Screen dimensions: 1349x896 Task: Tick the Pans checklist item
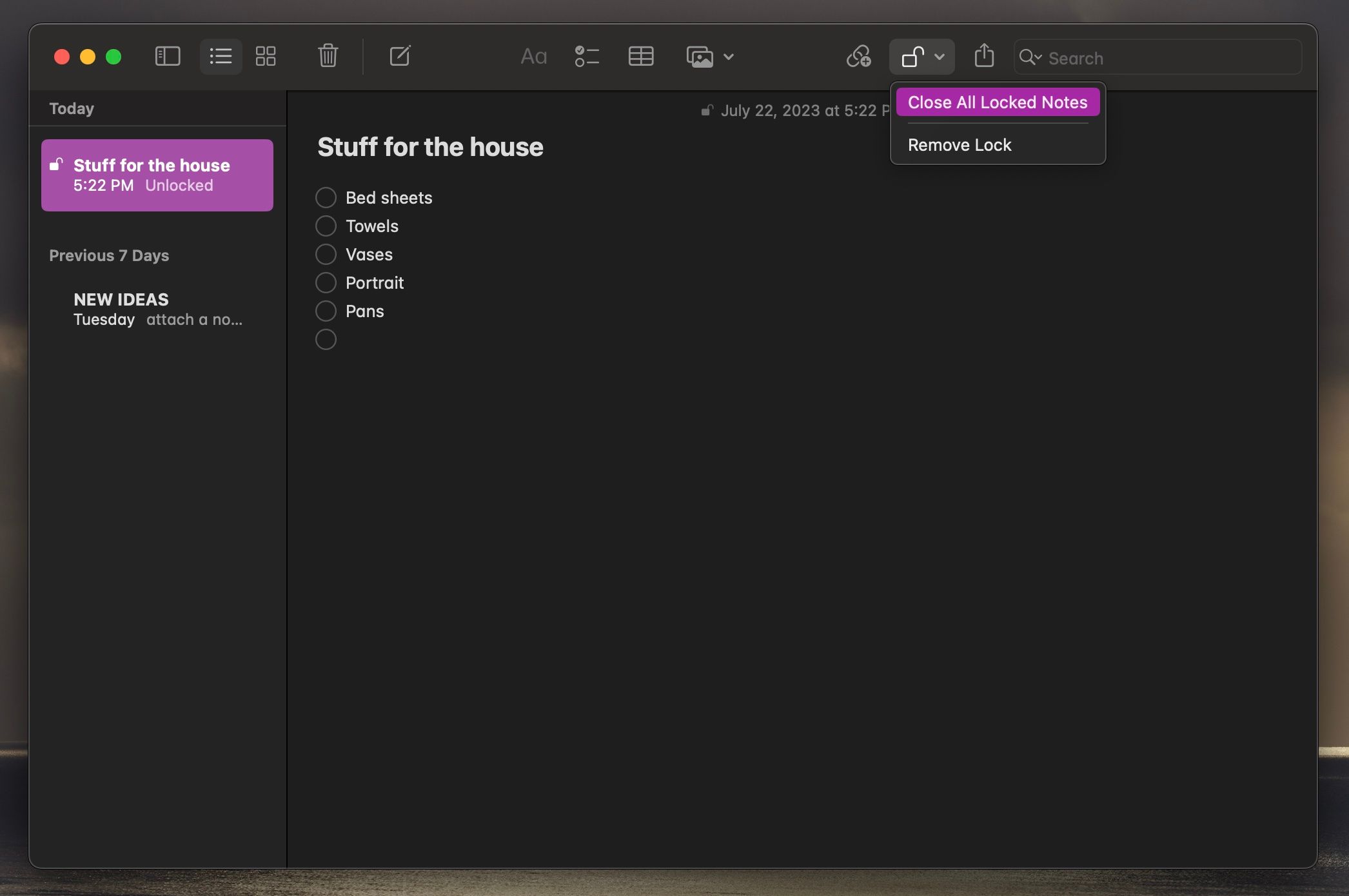326,311
